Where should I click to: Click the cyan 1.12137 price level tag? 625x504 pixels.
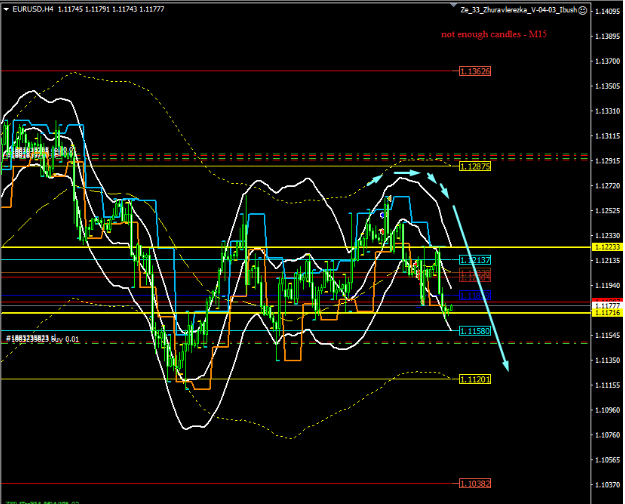[x=475, y=259]
